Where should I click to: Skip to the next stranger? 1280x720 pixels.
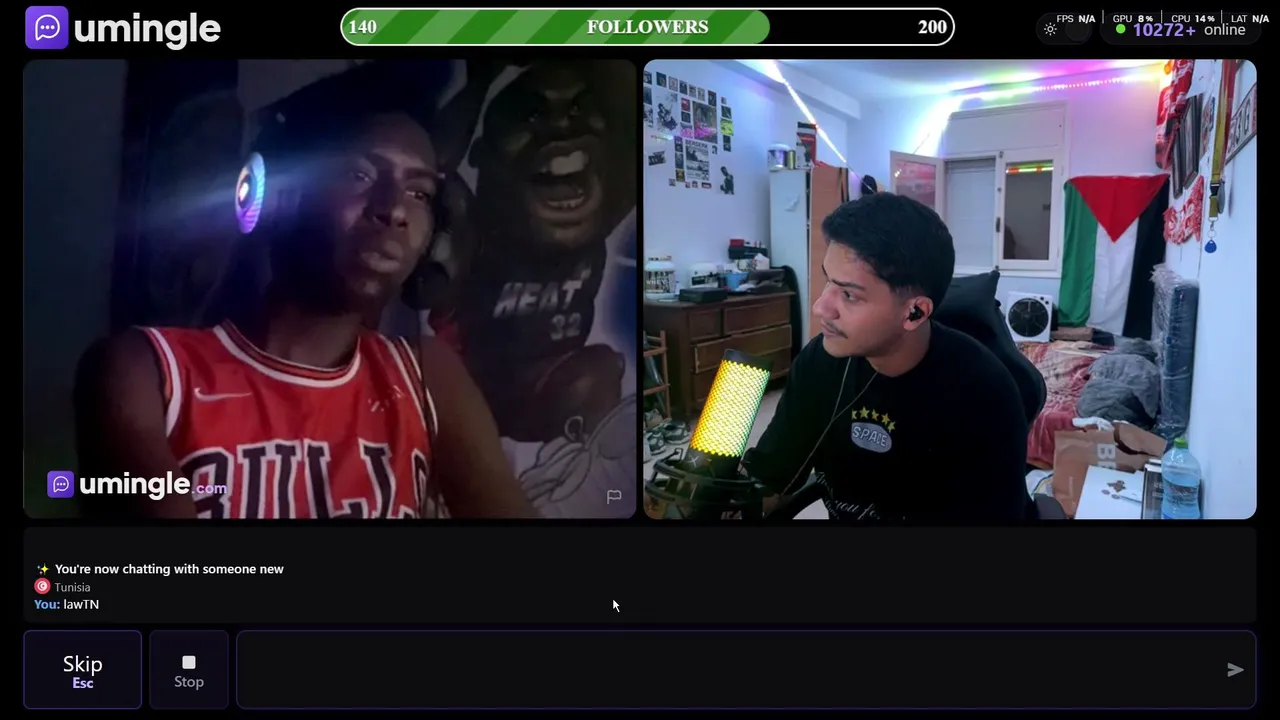pyautogui.click(x=83, y=670)
